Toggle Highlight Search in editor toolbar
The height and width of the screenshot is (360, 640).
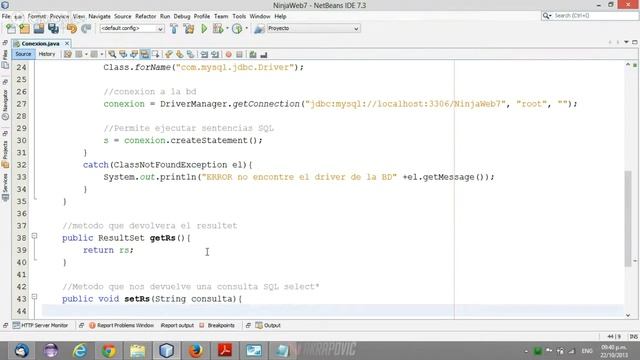tap(145, 54)
